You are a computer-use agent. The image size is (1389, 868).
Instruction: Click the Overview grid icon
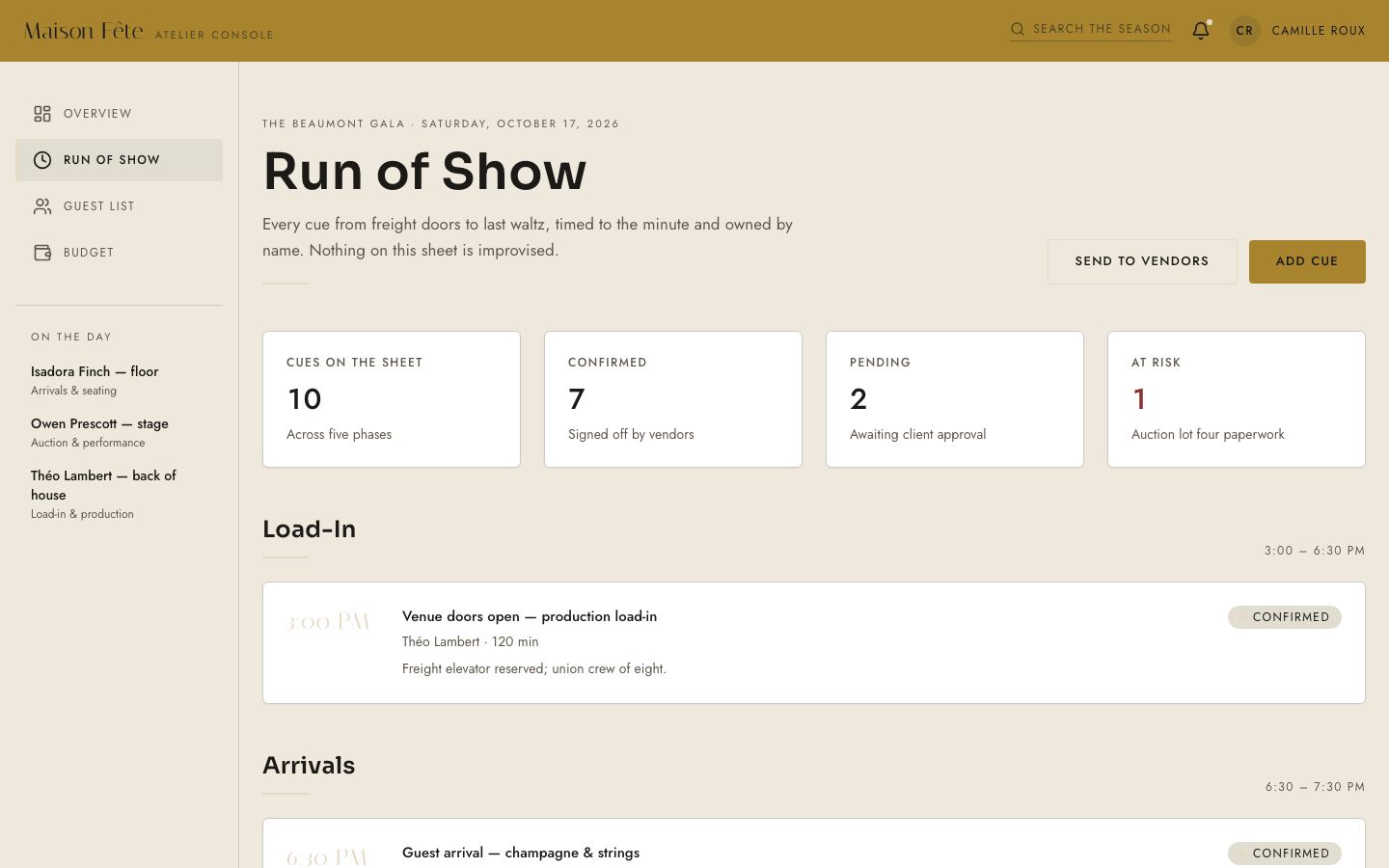click(x=42, y=114)
